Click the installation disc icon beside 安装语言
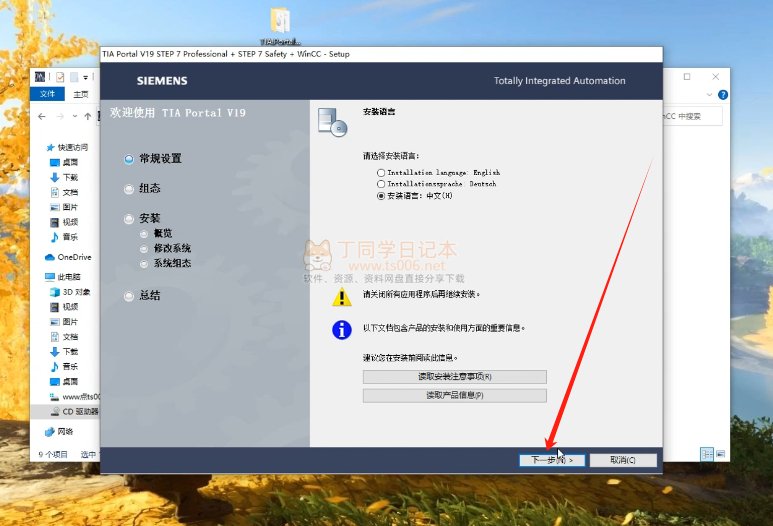 click(332, 122)
